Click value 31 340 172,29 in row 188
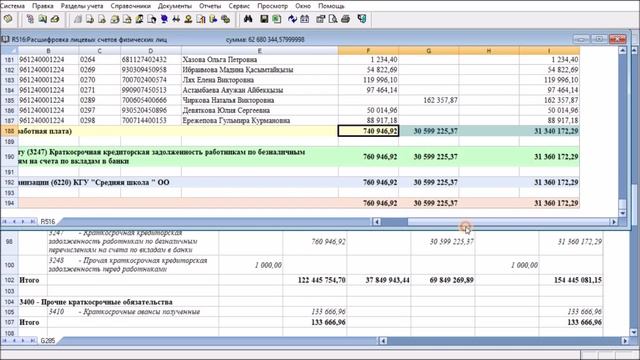Viewport: 640px width, 360px height. click(x=556, y=131)
